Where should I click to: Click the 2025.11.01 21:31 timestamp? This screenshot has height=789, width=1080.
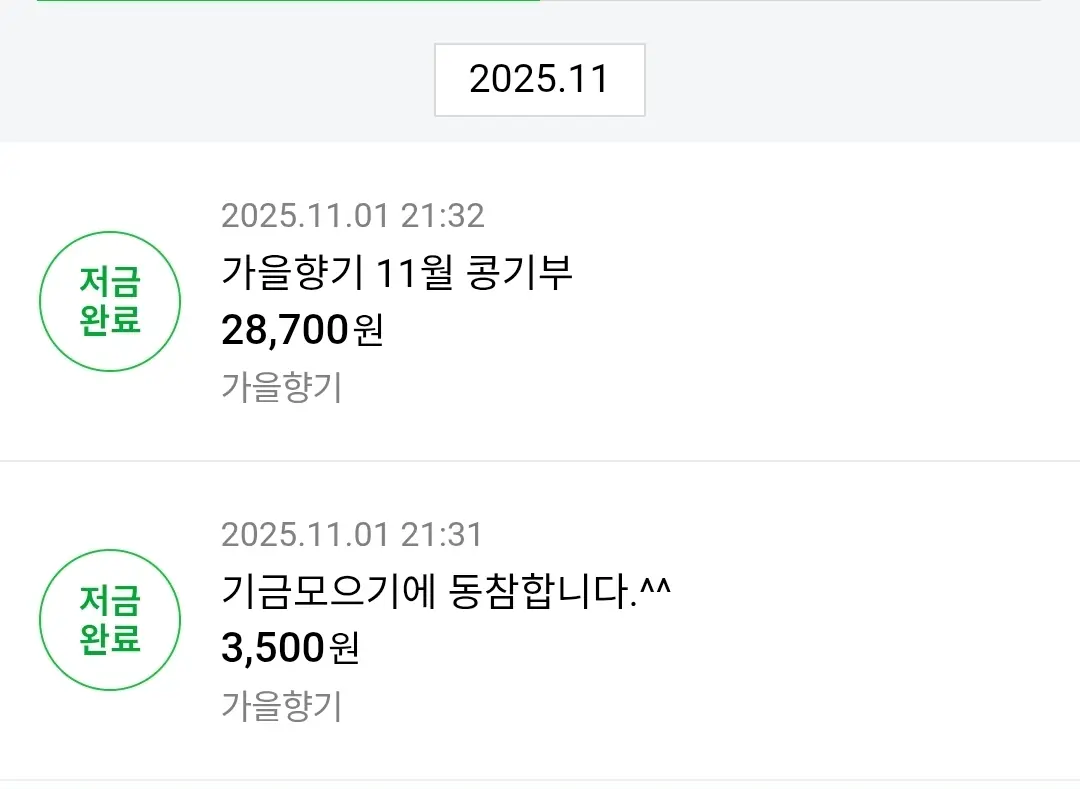coord(352,535)
